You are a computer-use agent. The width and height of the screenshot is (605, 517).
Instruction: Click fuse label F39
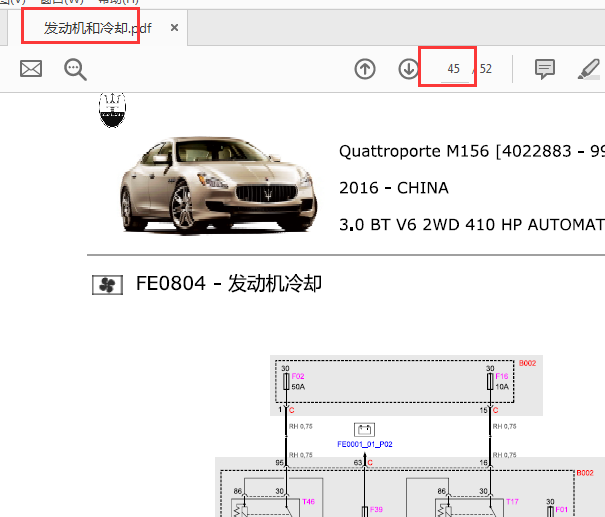(376, 509)
